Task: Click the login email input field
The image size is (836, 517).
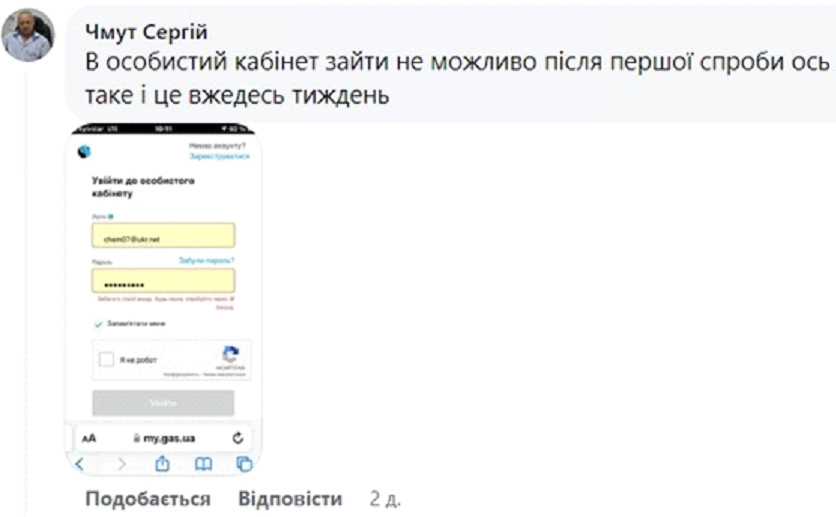Action: (x=163, y=235)
